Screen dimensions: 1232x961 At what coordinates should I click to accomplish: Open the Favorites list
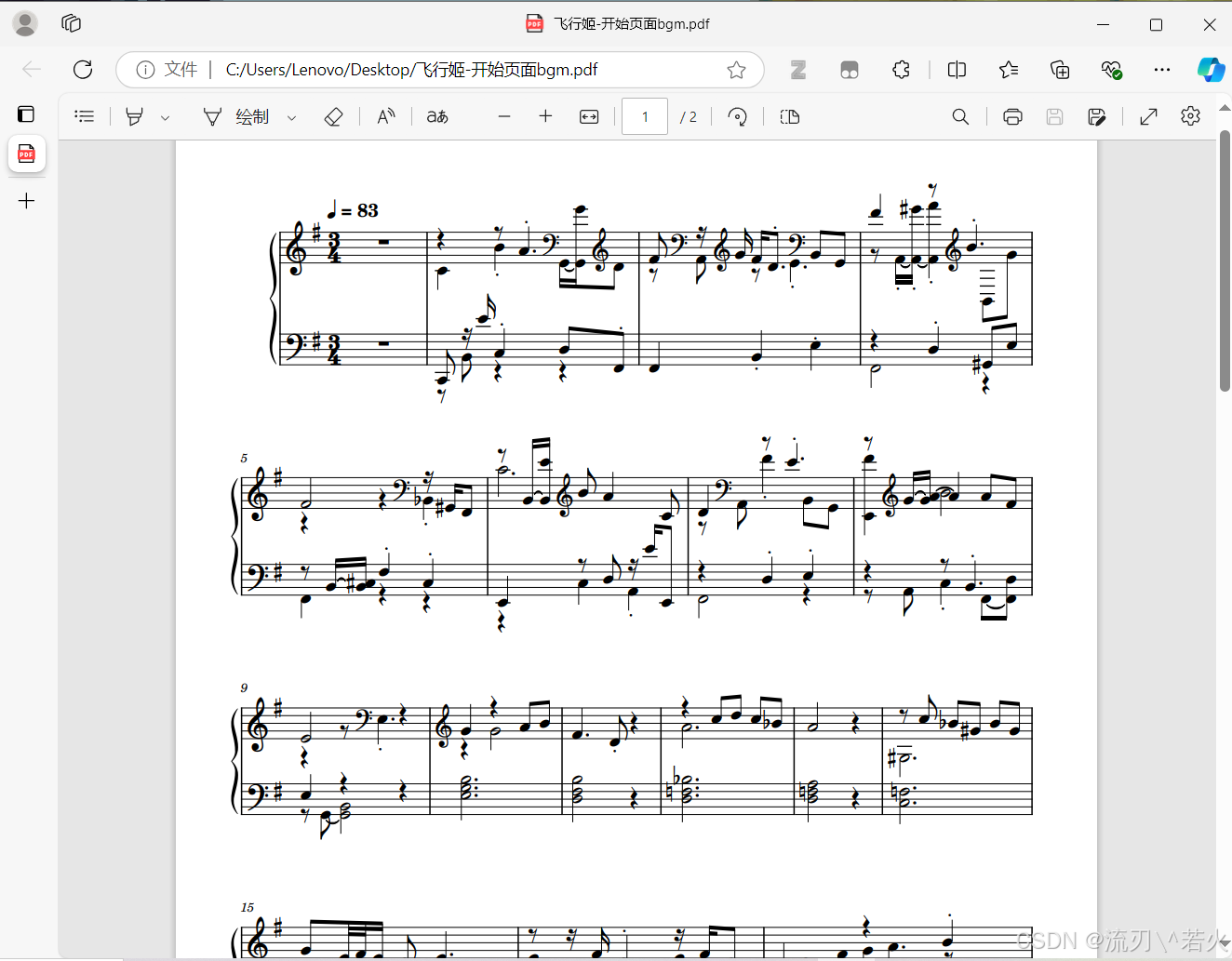(1009, 70)
